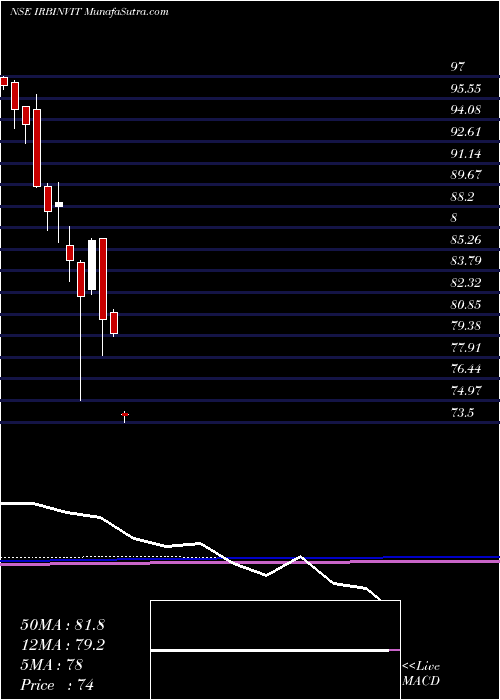Image resolution: width=500 pixels, height=700 pixels.
Task: Click the 89.67 price axis label
Action: 466,175
